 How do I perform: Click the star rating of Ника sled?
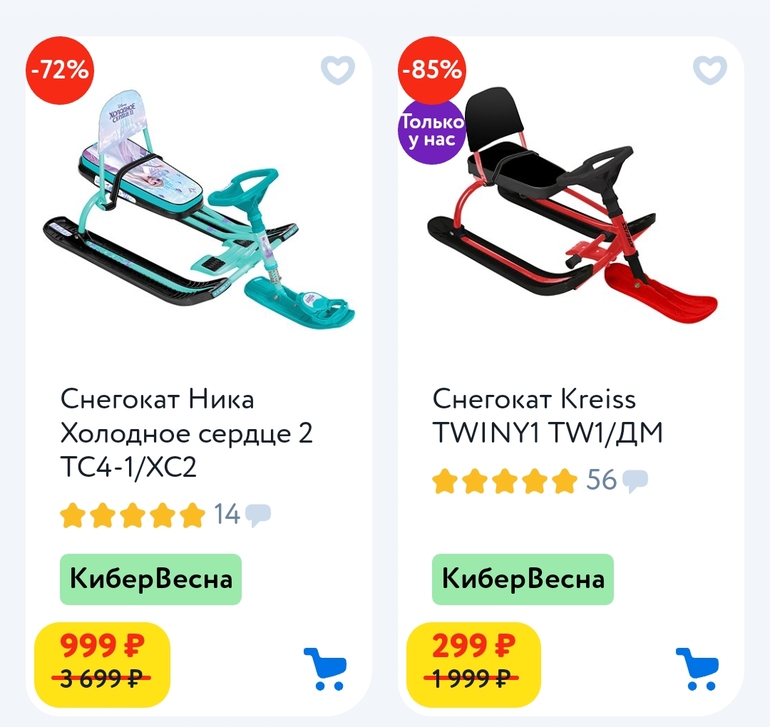tap(133, 515)
